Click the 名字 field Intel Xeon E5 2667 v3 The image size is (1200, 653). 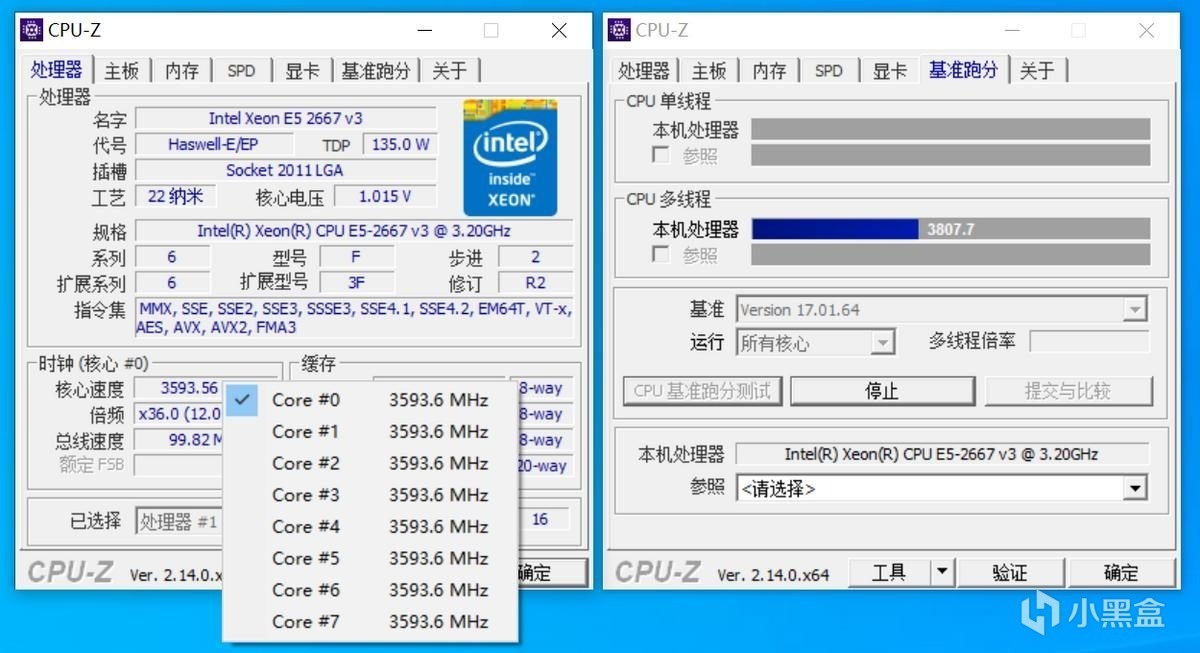click(285, 118)
